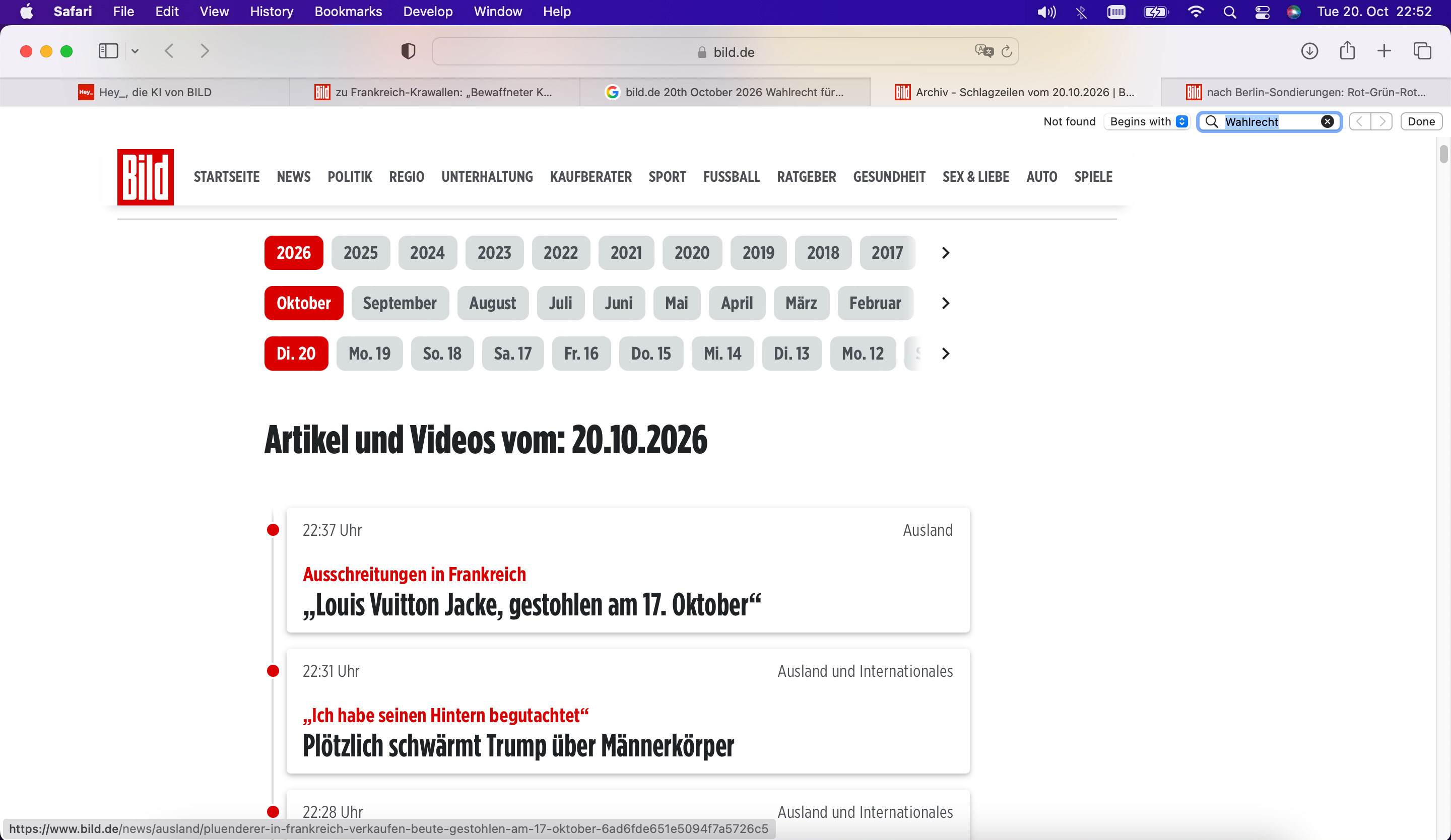Open the POLITIK section link
This screenshot has height=840, width=1451.
tap(350, 177)
